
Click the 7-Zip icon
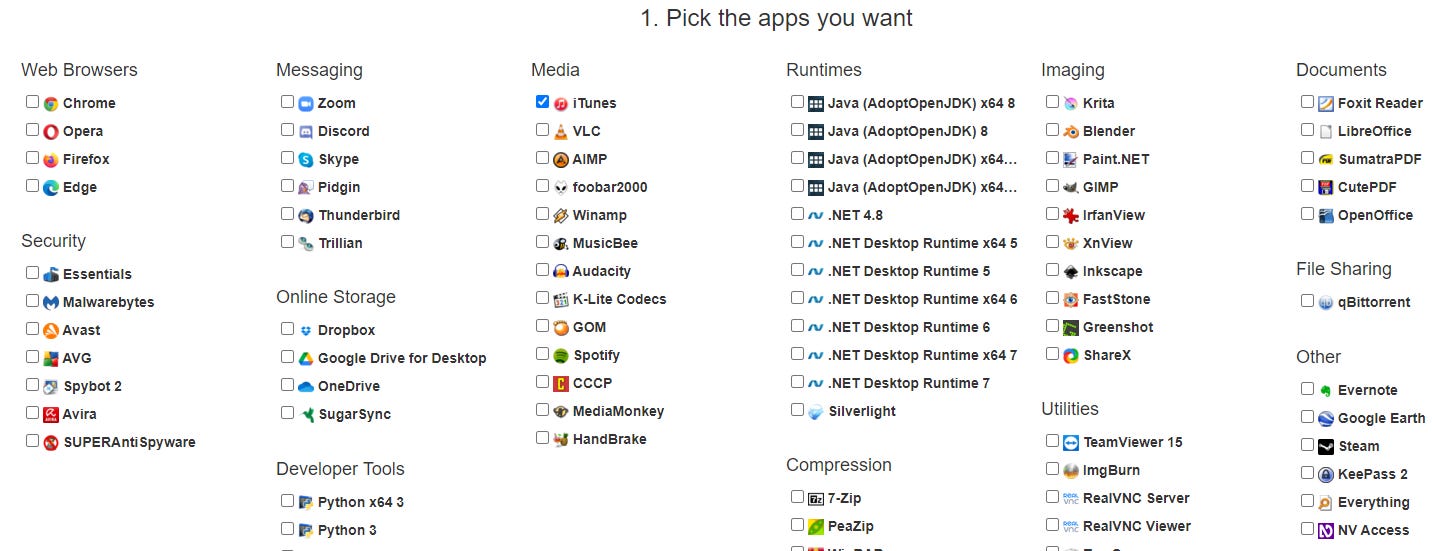click(x=816, y=498)
